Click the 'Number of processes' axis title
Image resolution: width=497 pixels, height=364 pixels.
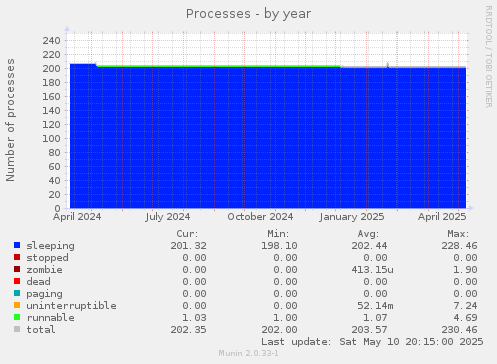pos(10,120)
